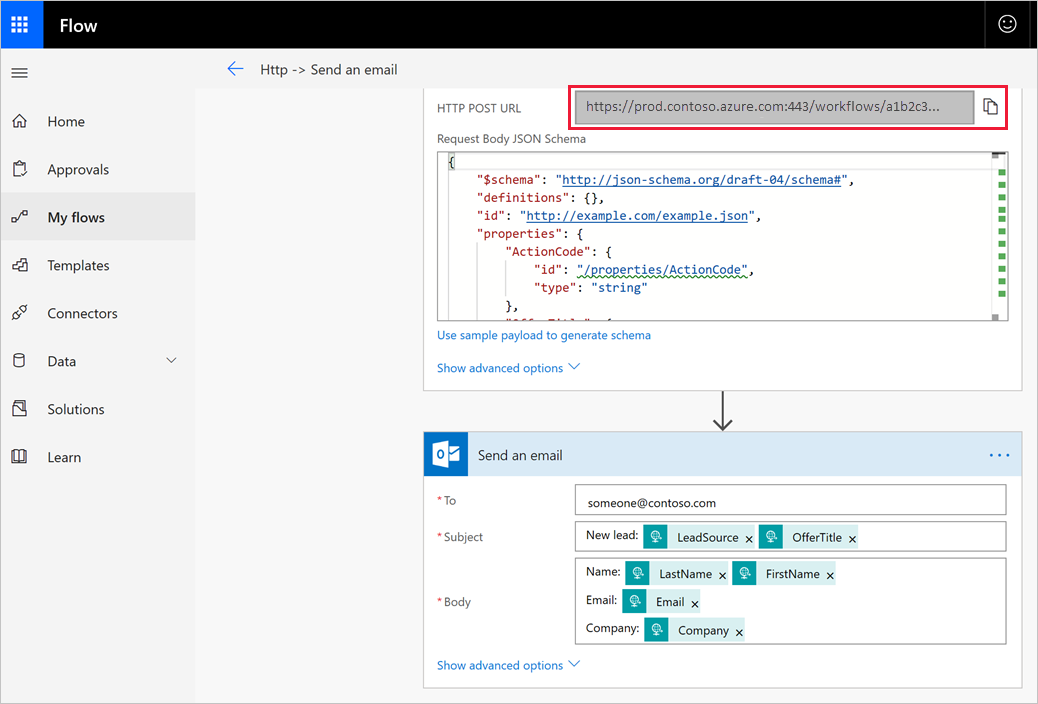The image size is (1038, 704).
Task: Select the LeadSource dynamic content token
Action: tap(699, 537)
